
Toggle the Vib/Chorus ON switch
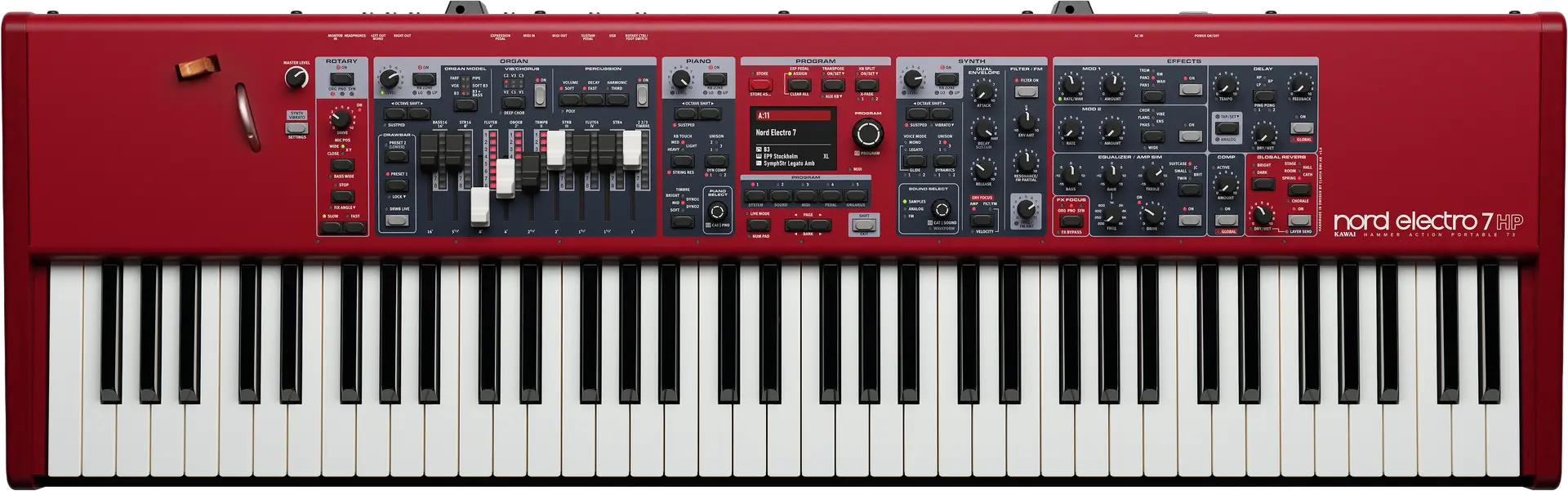point(539,95)
